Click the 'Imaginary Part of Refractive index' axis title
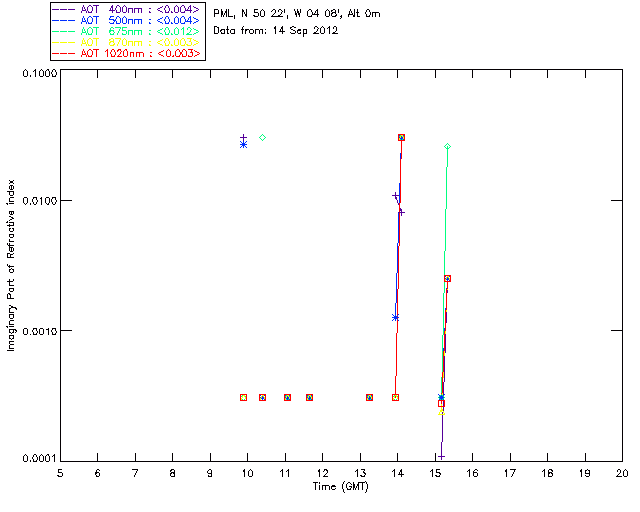This screenshot has height=512, width=640. [x=11, y=265]
